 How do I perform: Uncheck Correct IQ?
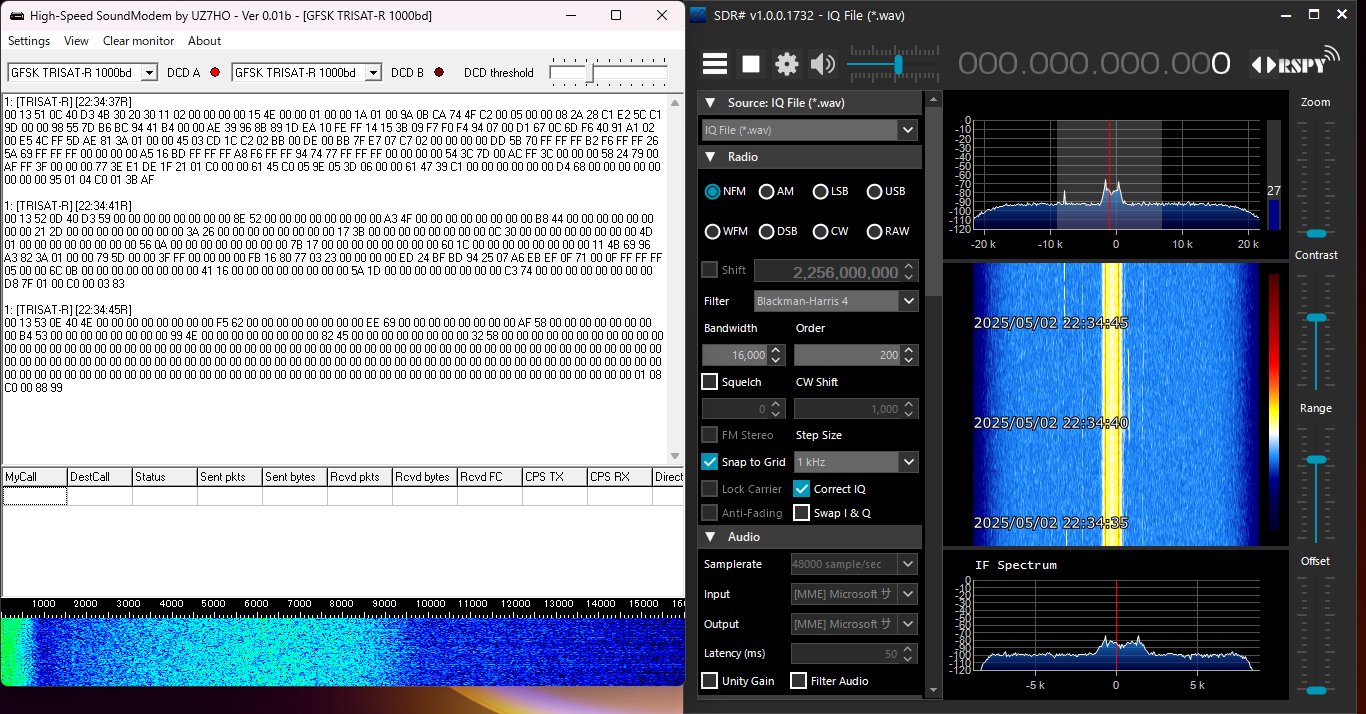(801, 489)
